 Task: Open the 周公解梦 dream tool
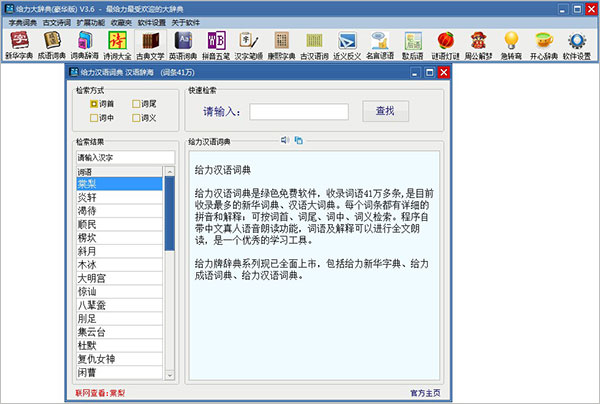(x=478, y=46)
